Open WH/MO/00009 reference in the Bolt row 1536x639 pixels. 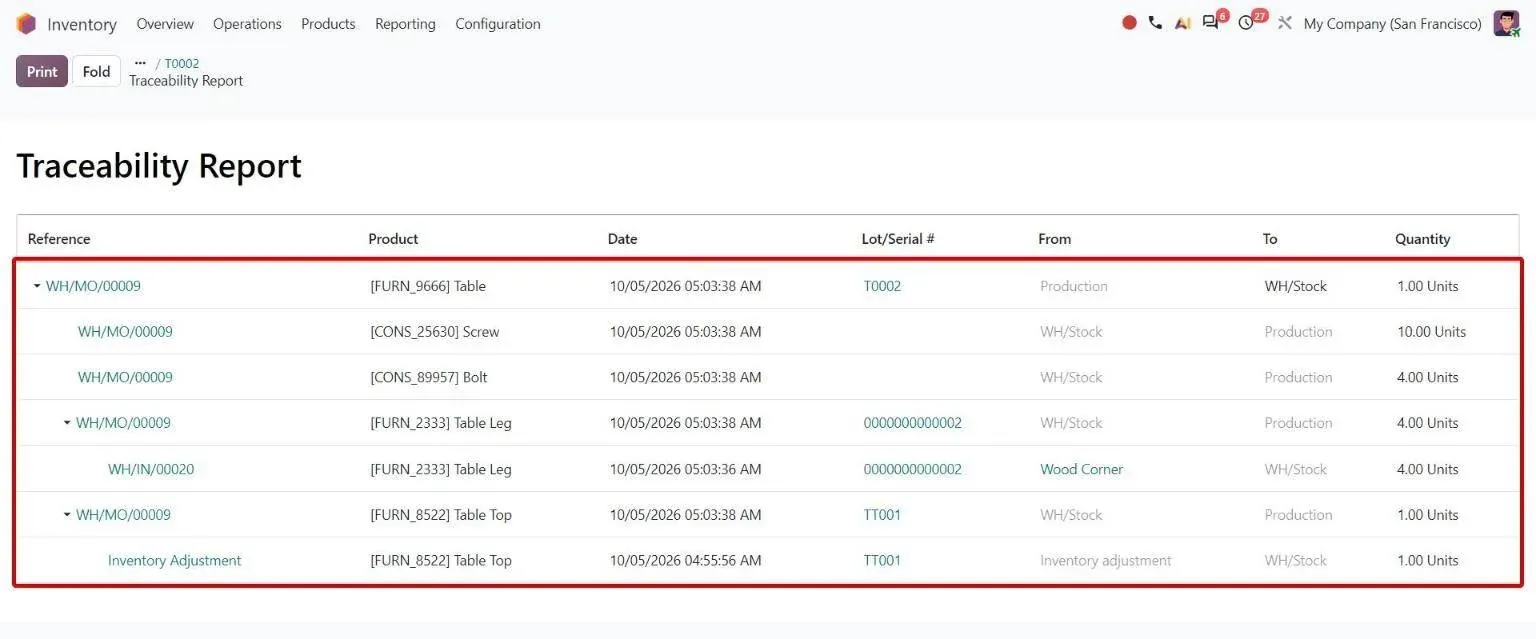point(125,377)
